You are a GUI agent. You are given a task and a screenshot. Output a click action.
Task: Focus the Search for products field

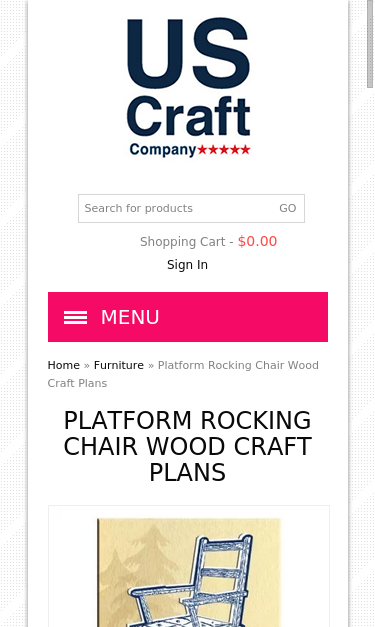[x=176, y=208]
